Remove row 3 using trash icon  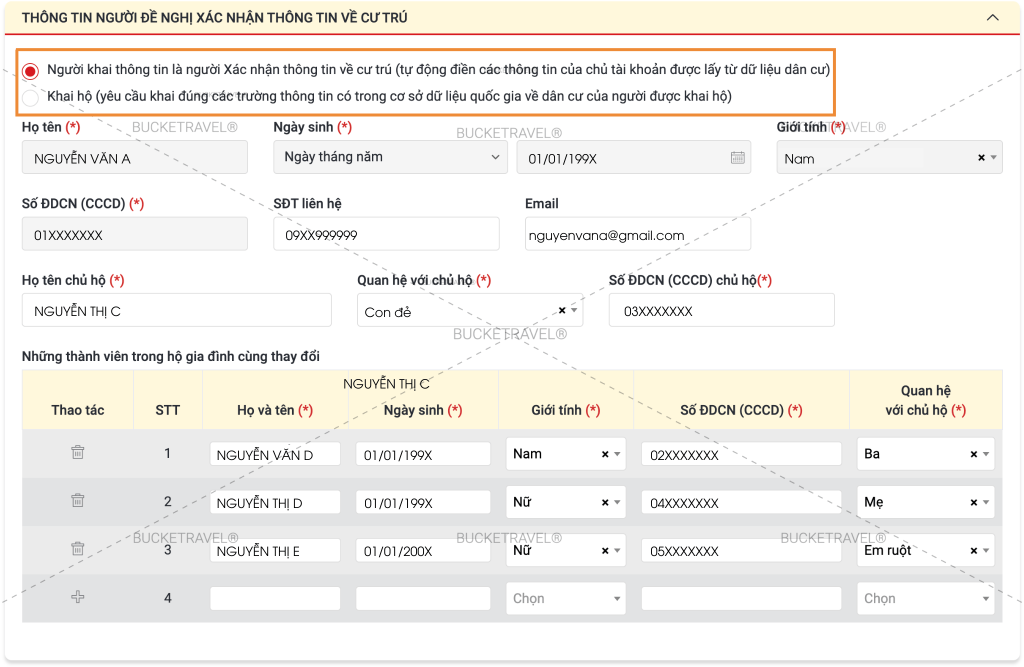click(x=78, y=549)
